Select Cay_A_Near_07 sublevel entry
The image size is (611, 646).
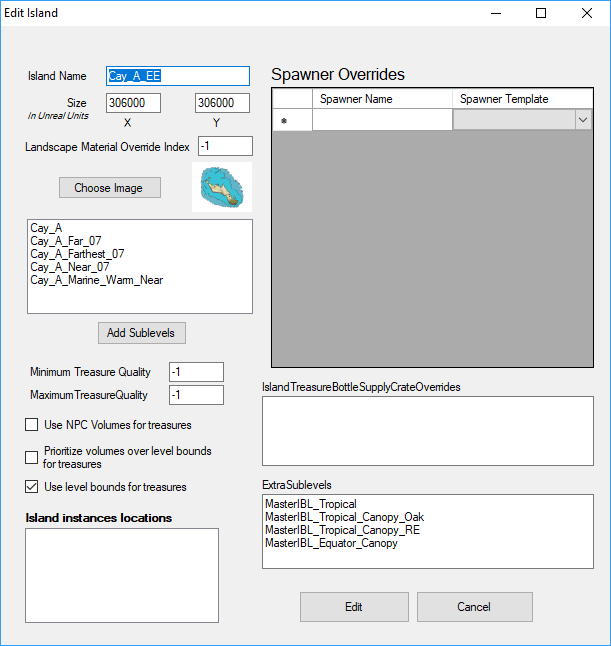coord(70,267)
